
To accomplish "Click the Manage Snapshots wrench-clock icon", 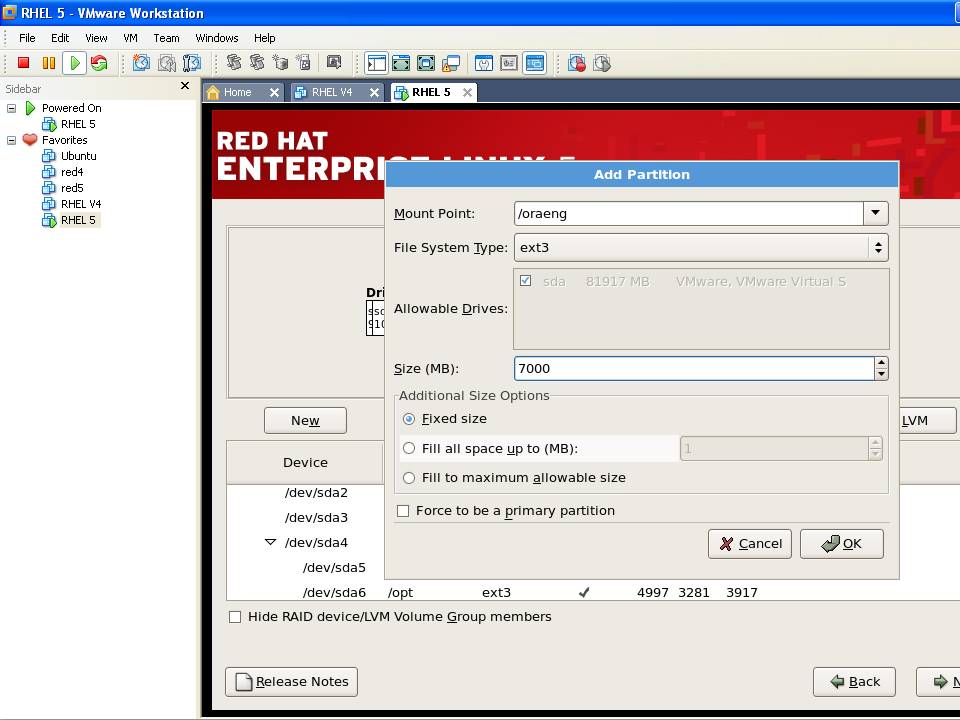I will [192, 63].
